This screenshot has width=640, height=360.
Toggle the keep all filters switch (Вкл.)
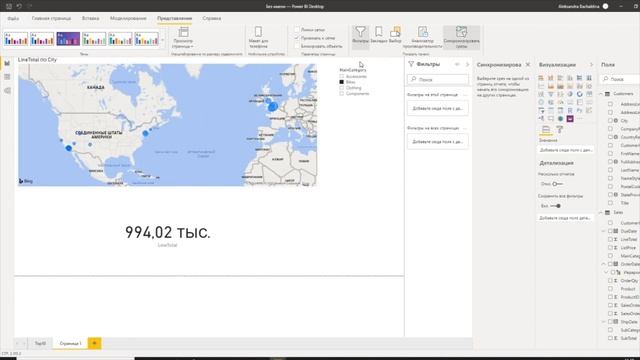click(555, 206)
